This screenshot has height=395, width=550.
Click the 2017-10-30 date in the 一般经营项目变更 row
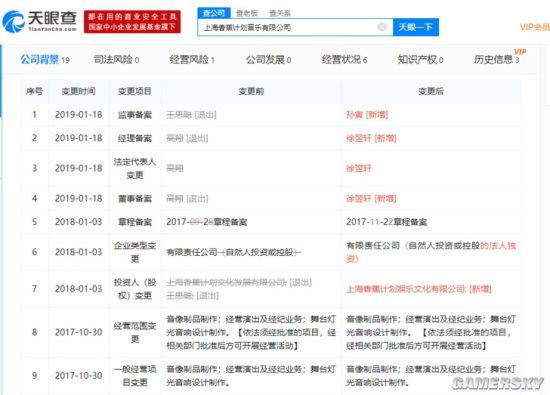click(x=79, y=376)
